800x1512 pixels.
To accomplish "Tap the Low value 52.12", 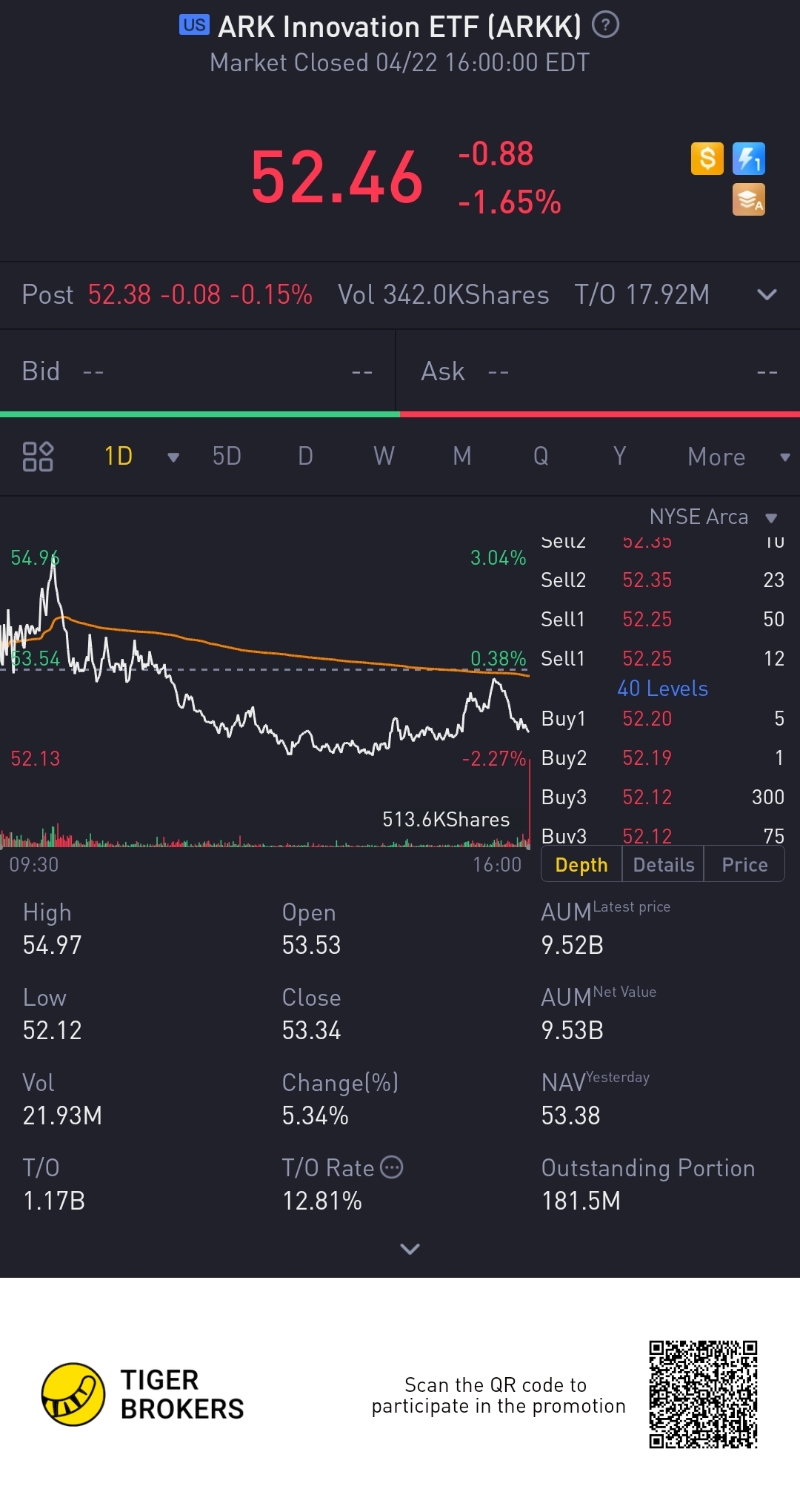I will point(52,1030).
